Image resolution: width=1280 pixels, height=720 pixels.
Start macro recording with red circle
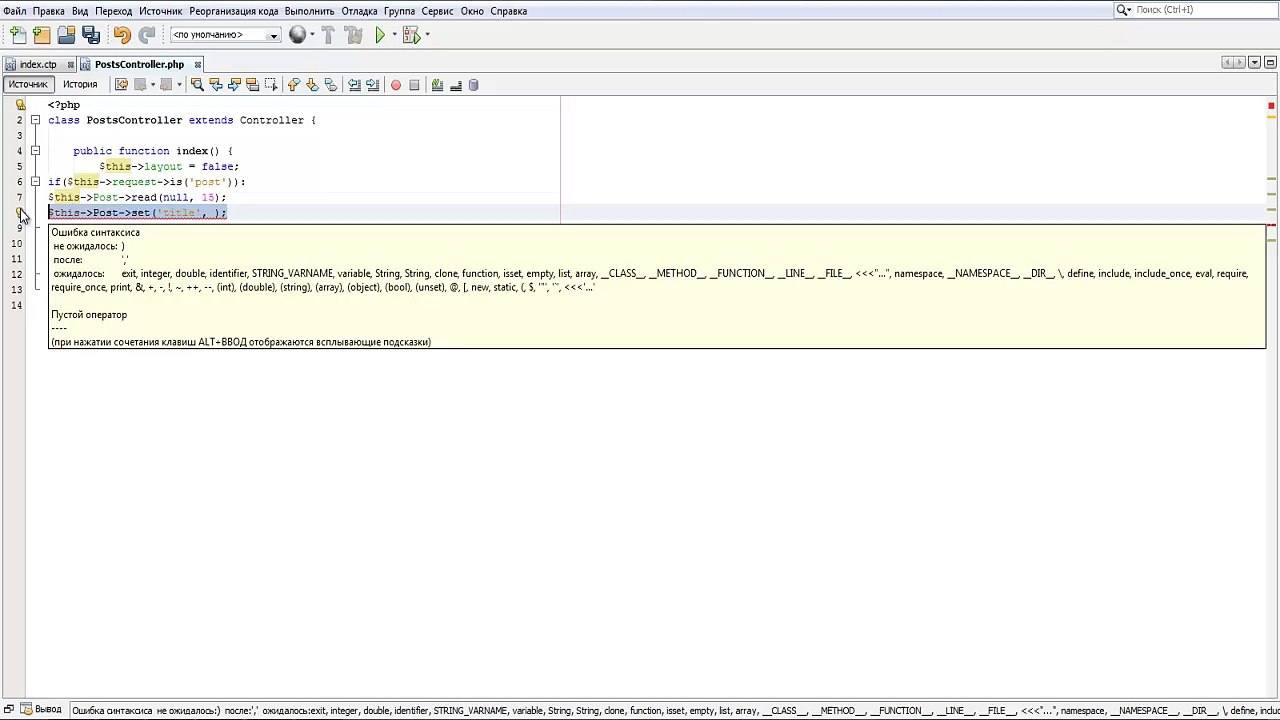(396, 85)
